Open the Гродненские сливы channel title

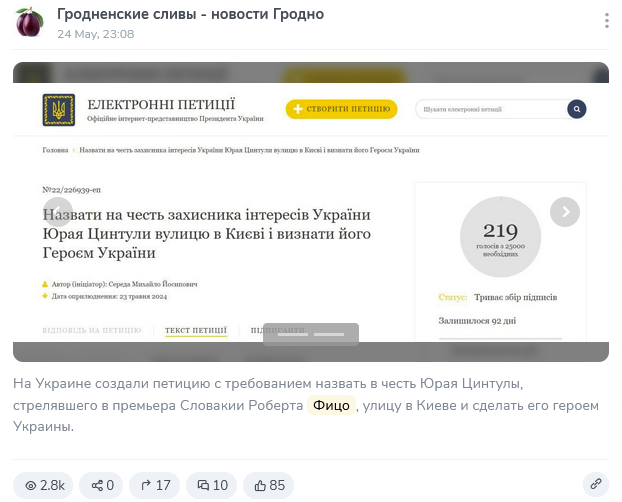tap(190, 14)
